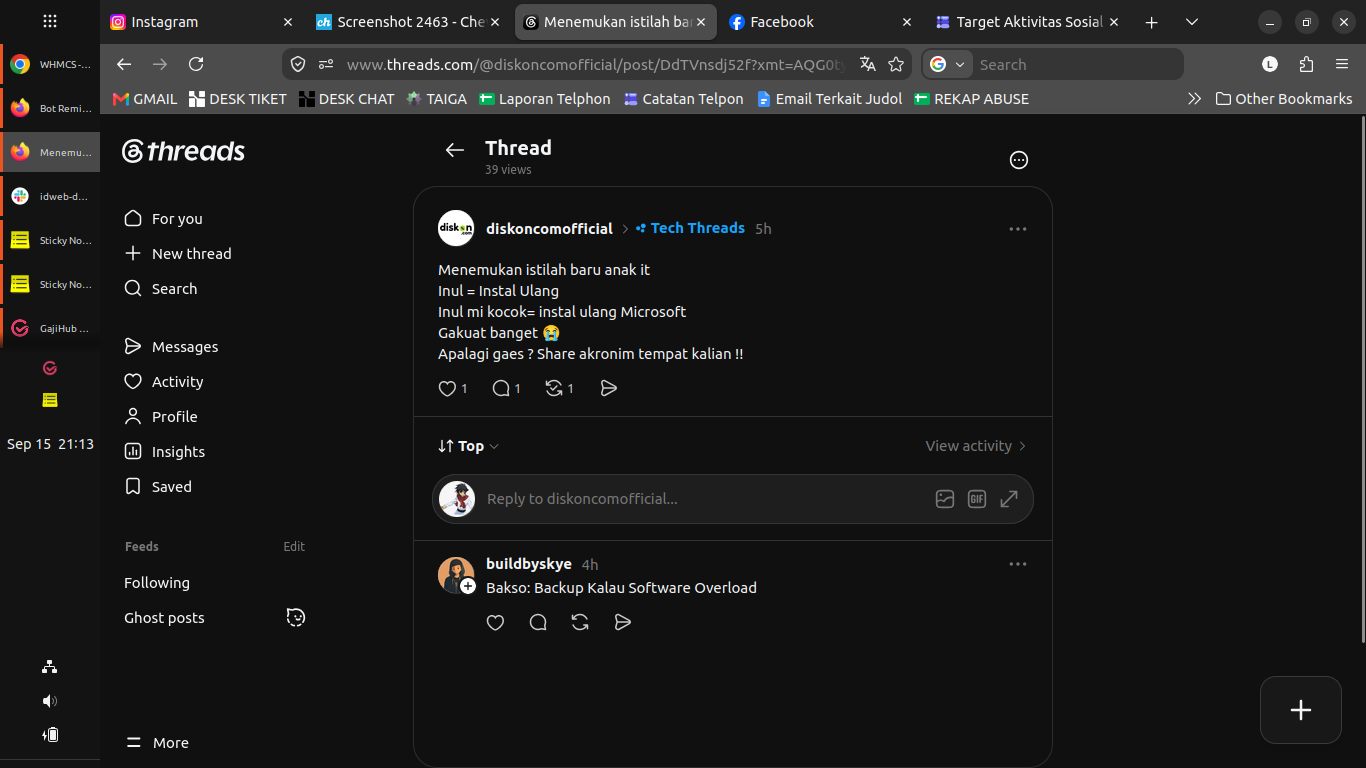1366x768 pixels.
Task: Open the Top sort dropdown
Action: 469,446
